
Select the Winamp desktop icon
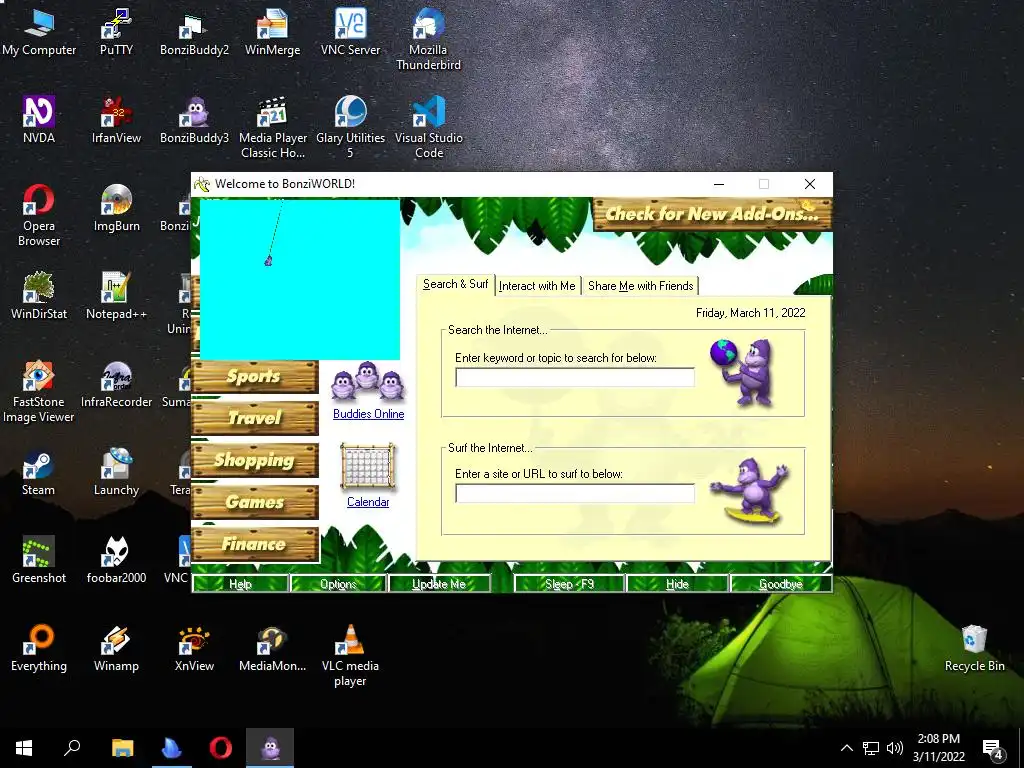point(116,648)
